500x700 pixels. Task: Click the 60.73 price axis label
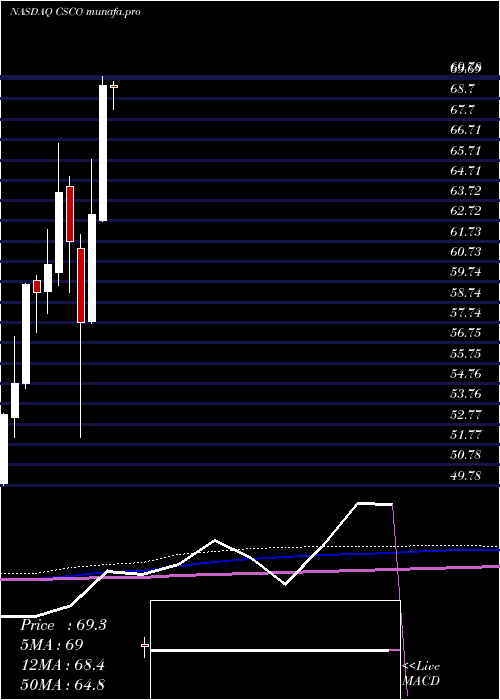click(466, 252)
